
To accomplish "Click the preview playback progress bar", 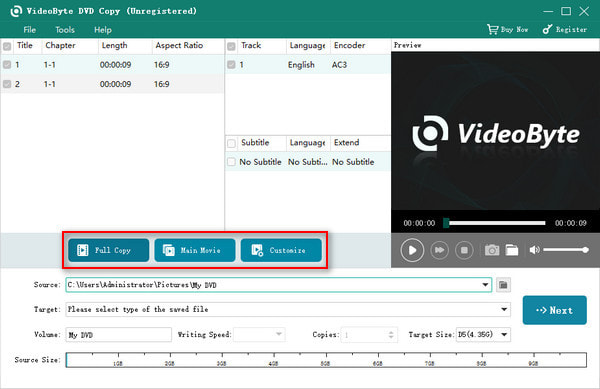I will [495, 223].
